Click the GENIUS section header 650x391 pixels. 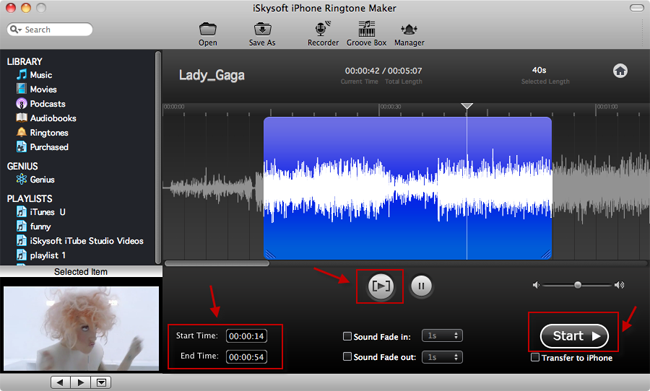[x=22, y=166]
